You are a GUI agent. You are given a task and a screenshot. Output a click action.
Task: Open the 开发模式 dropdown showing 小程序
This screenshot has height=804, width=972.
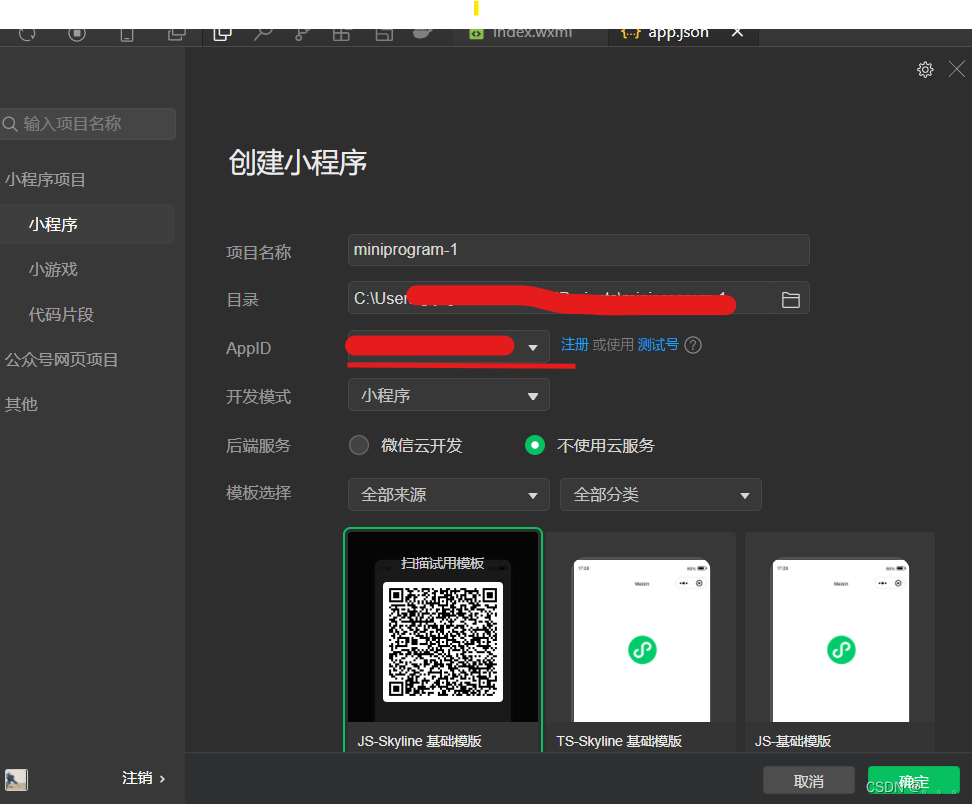click(x=449, y=395)
